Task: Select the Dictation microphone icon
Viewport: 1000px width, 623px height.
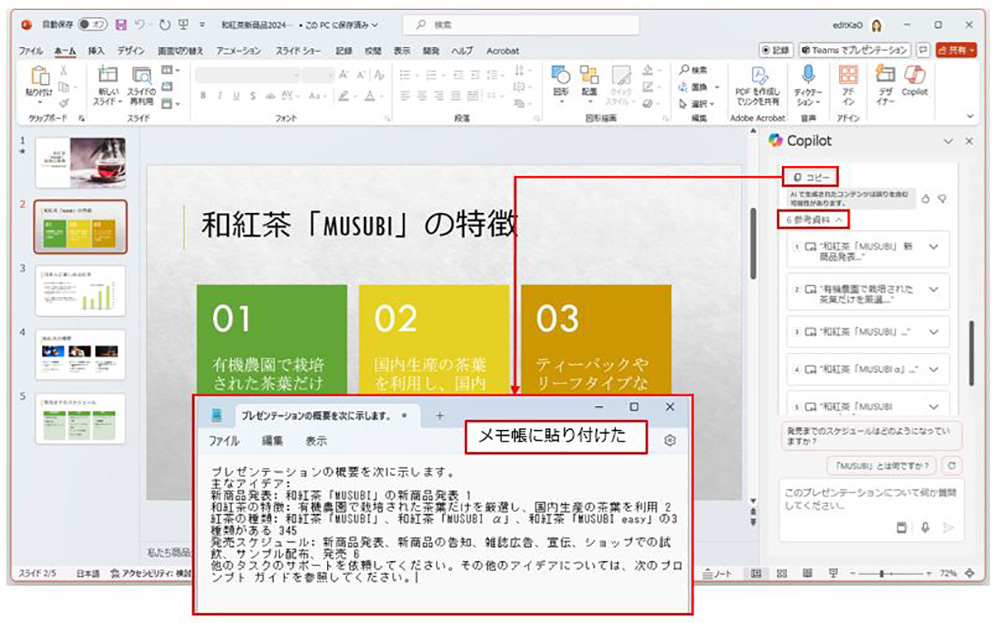Action: click(x=808, y=80)
